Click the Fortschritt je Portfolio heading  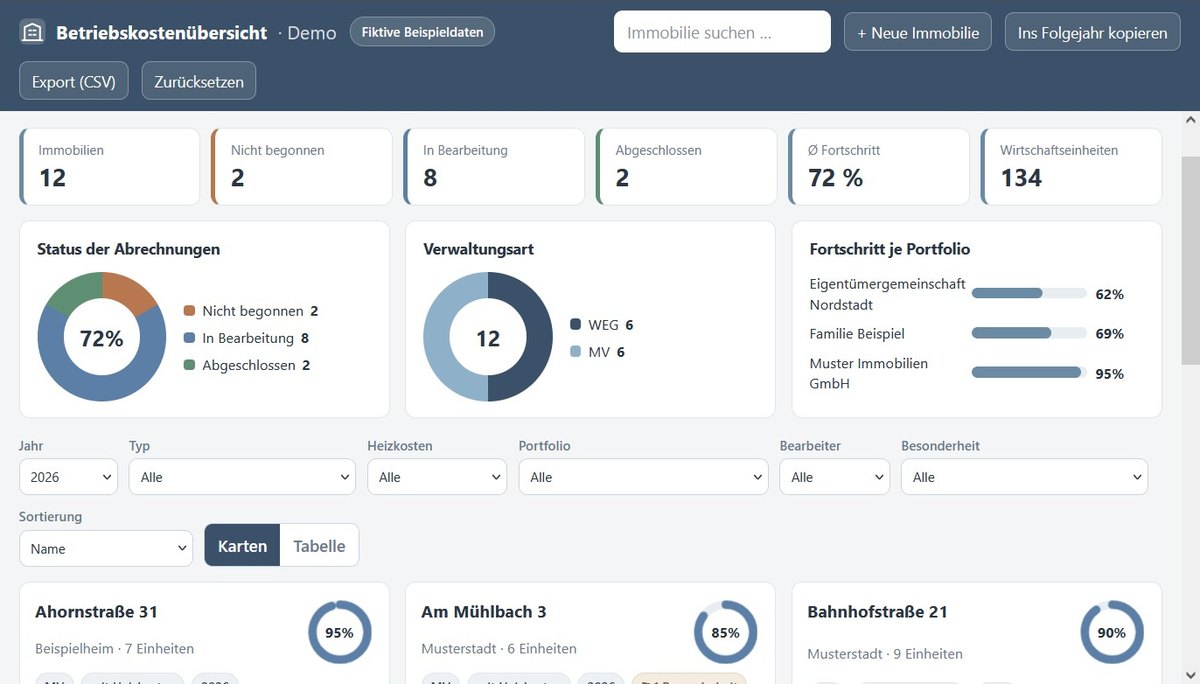tap(890, 249)
